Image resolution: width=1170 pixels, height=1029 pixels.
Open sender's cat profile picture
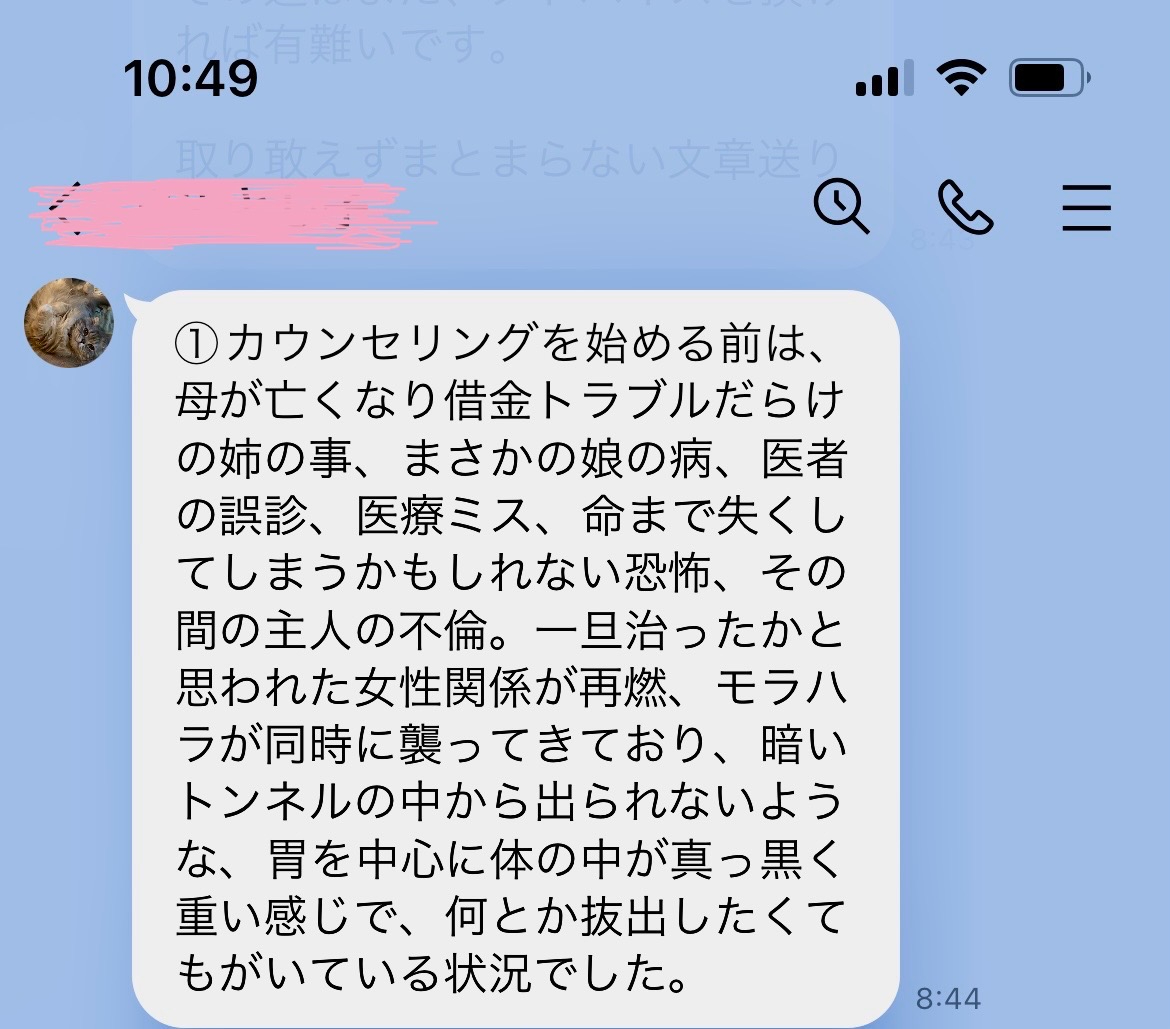[x=69, y=322]
